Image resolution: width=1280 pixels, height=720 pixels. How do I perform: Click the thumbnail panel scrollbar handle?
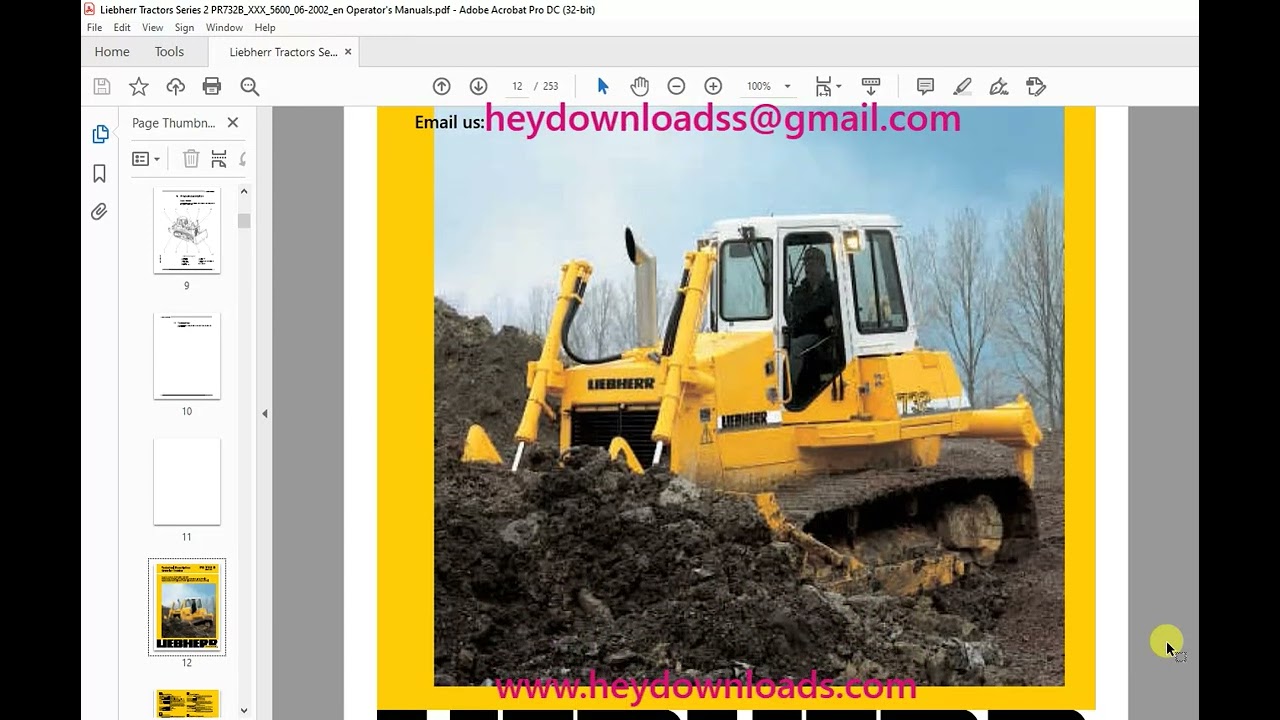tap(244, 221)
